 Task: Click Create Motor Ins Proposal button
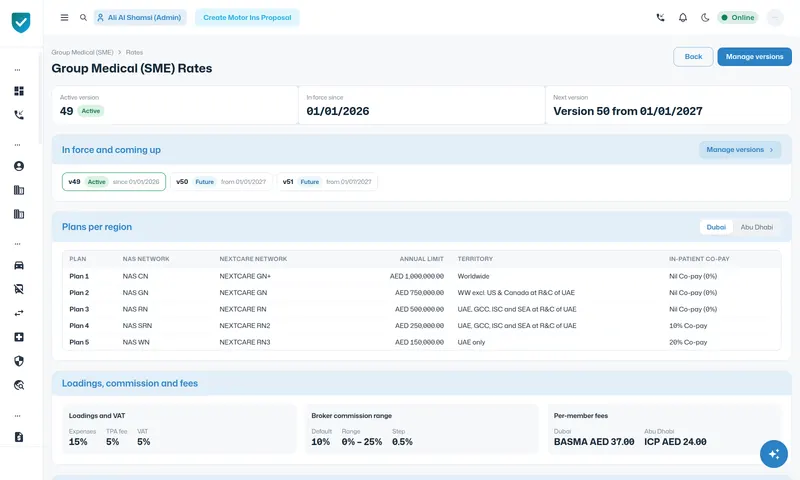point(247,17)
